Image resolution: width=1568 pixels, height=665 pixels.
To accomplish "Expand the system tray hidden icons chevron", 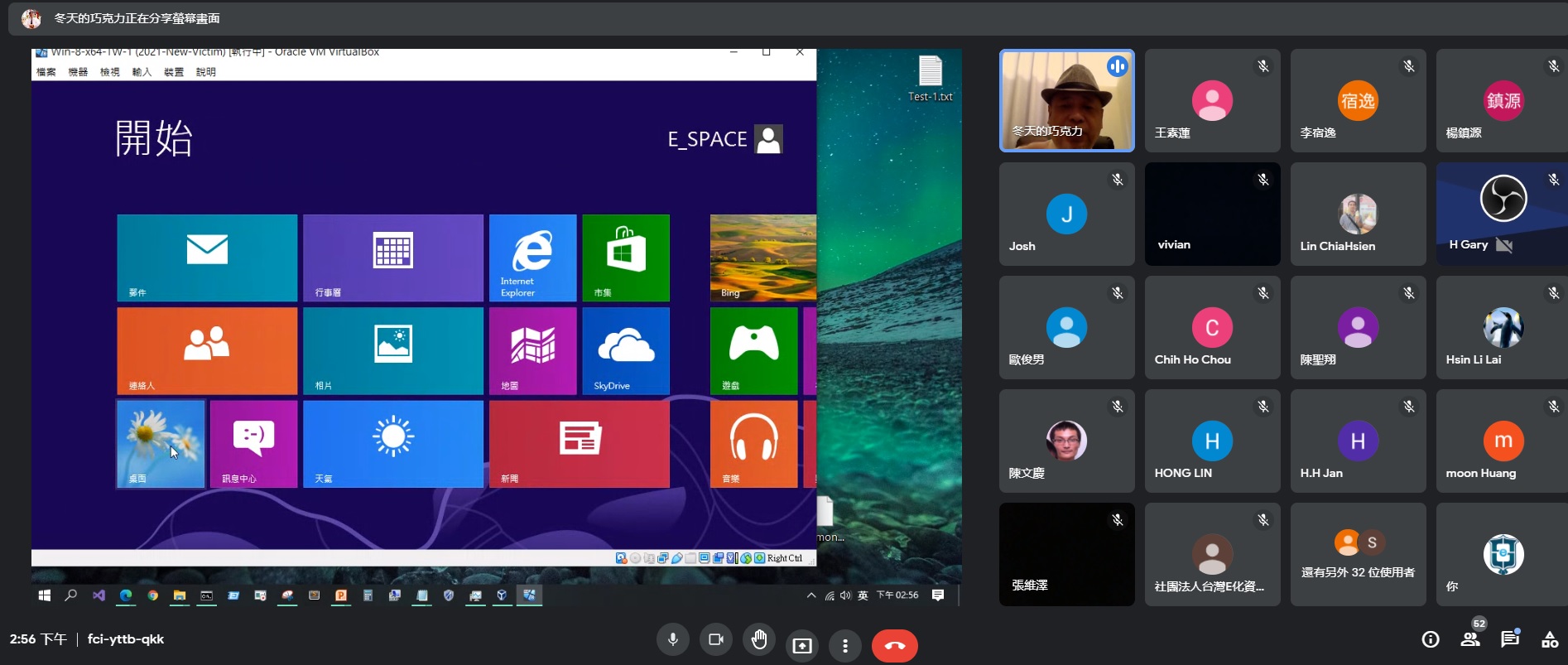I will [x=811, y=595].
